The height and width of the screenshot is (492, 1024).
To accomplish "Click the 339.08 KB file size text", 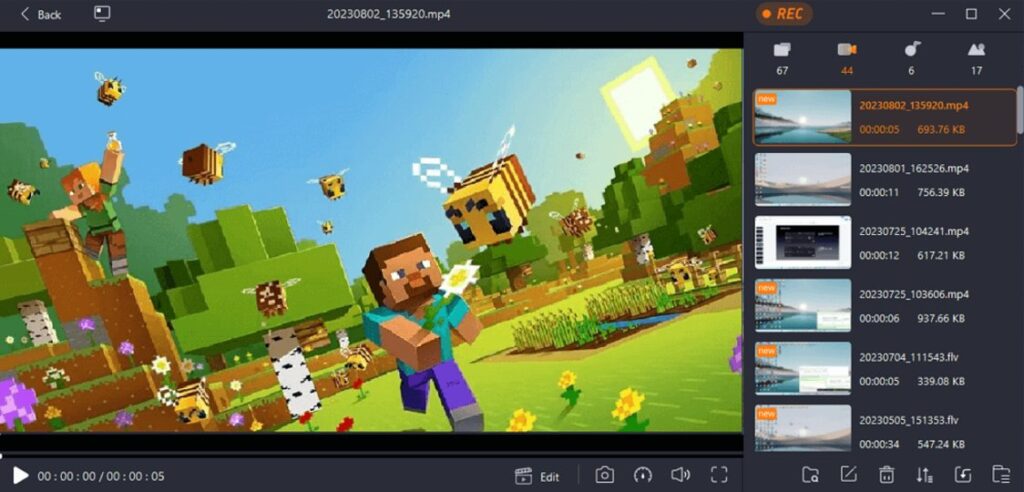I will [x=941, y=382].
